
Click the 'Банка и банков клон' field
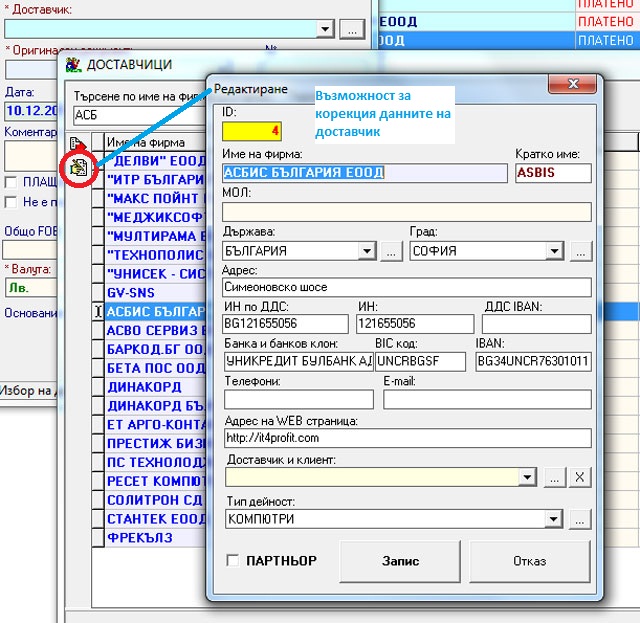coord(298,361)
